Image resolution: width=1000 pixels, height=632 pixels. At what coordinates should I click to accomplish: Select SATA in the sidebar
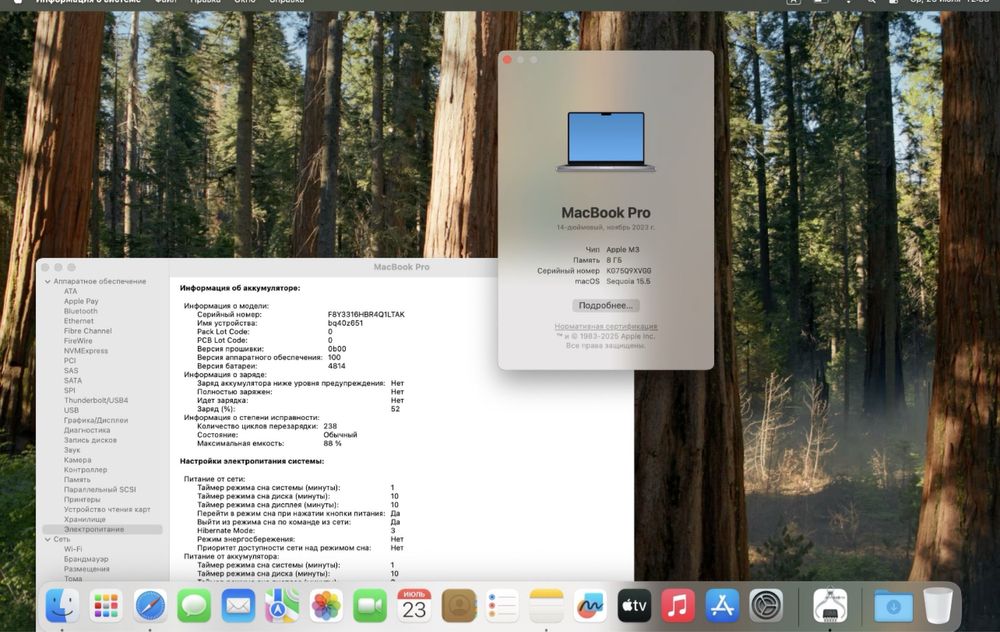pyautogui.click(x=73, y=380)
